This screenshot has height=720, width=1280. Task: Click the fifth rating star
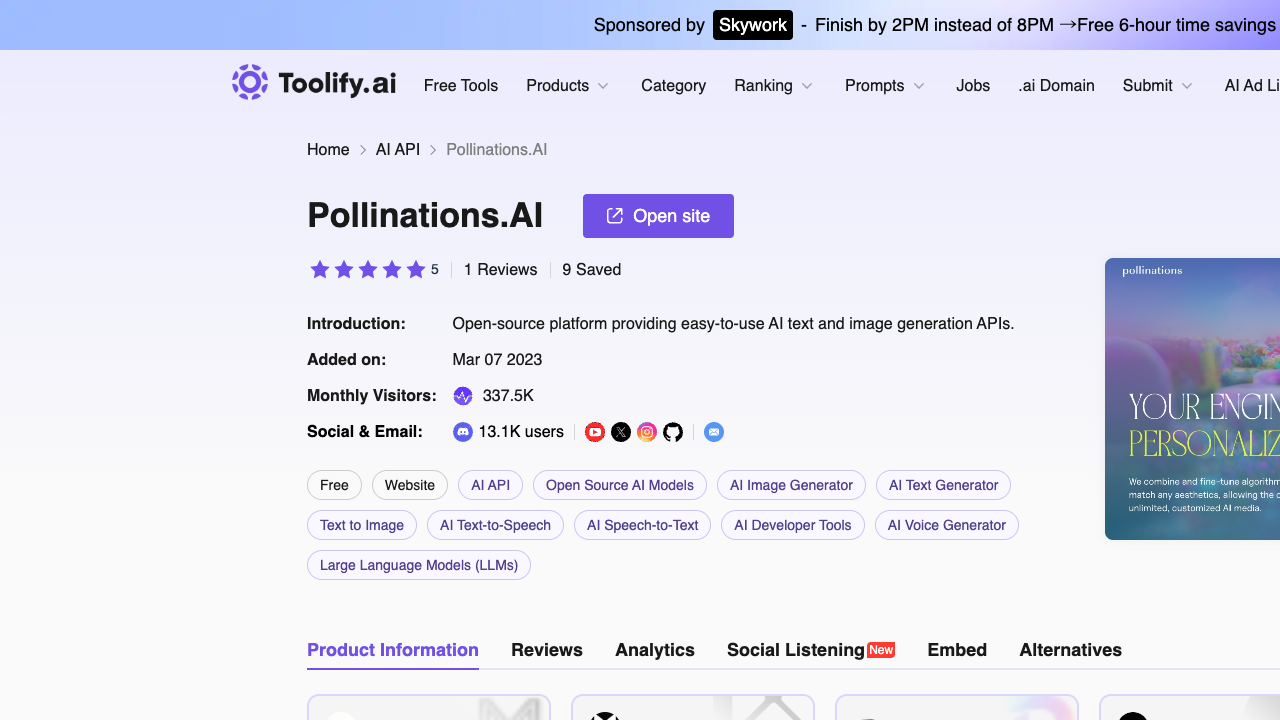pyautogui.click(x=416, y=269)
